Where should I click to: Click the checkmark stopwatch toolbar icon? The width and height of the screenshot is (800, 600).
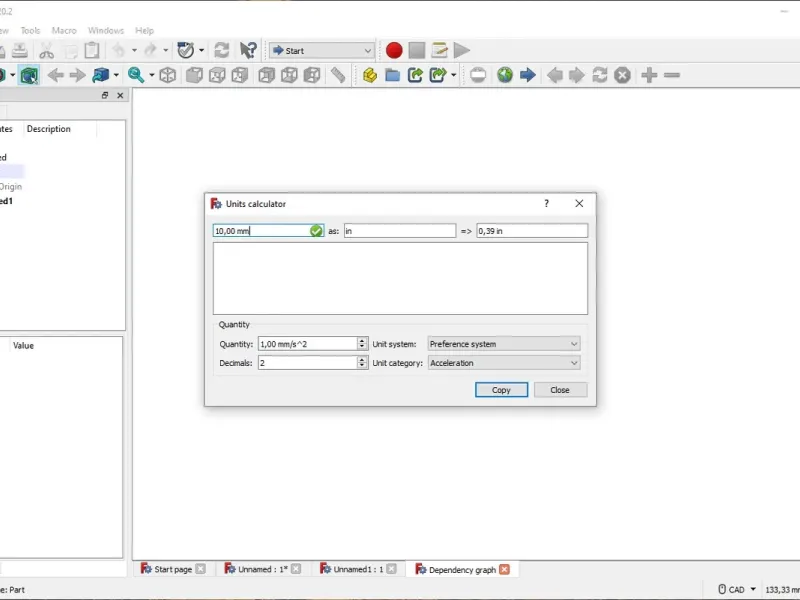pos(185,51)
